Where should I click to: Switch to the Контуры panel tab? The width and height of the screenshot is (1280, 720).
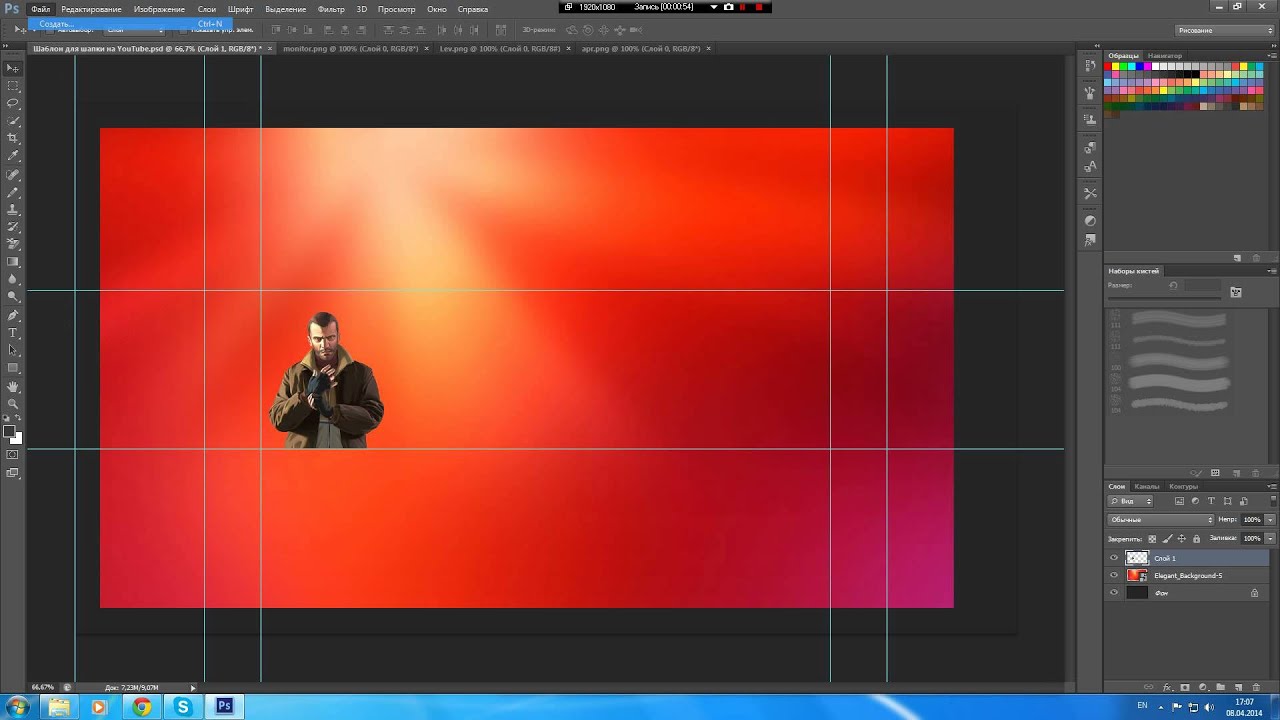[1183, 486]
